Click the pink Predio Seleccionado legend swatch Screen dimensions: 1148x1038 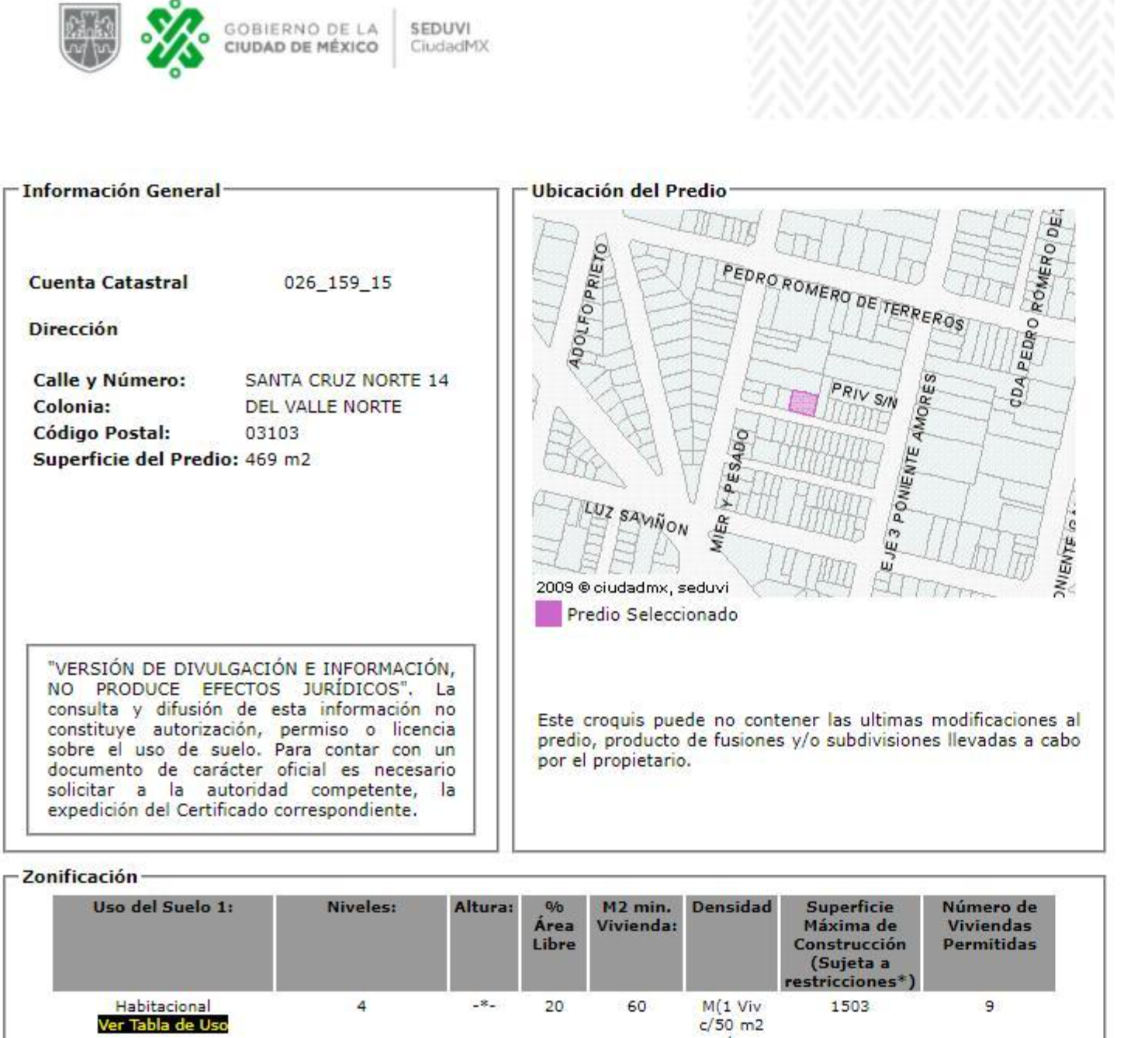pos(548,614)
